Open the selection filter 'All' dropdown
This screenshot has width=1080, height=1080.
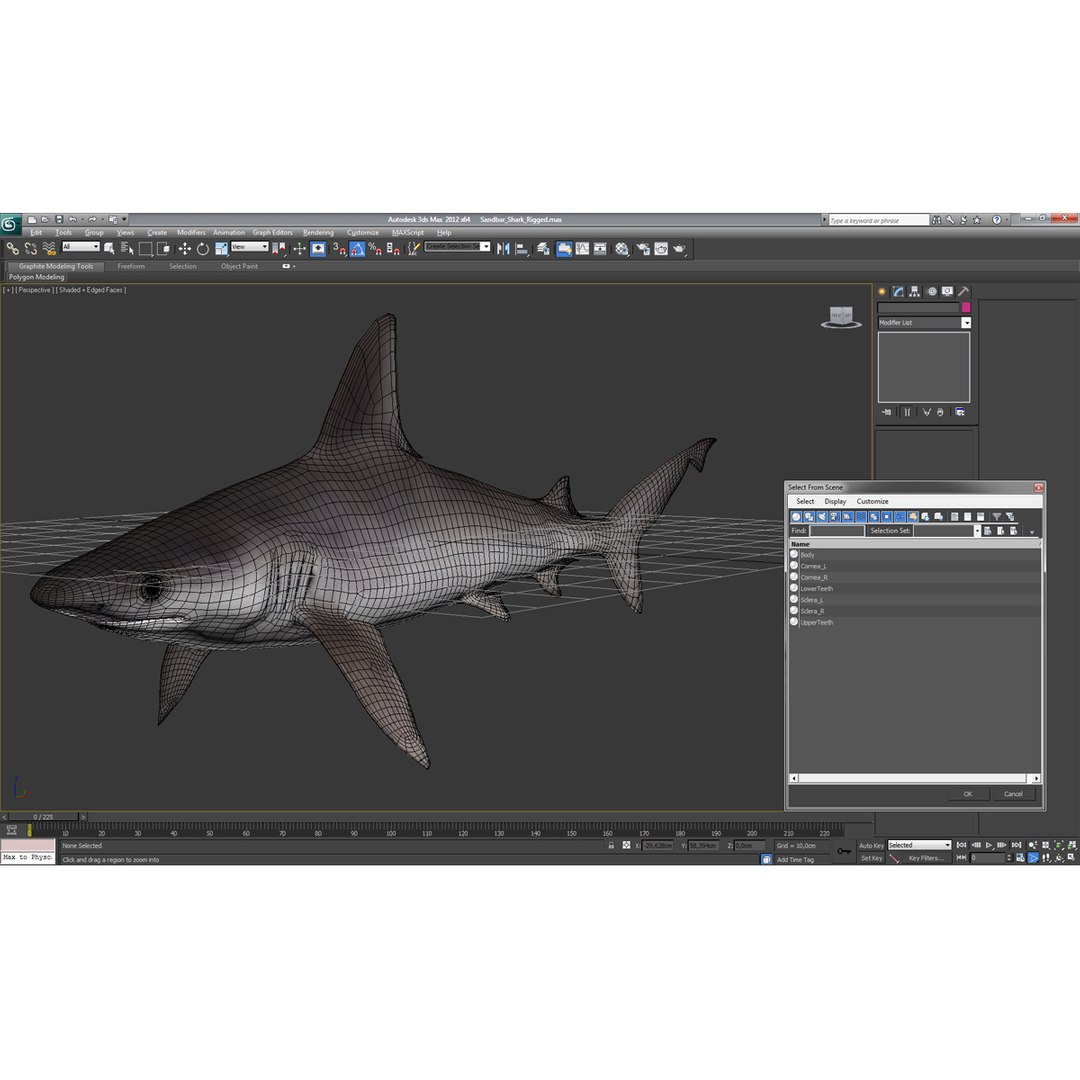click(81, 247)
